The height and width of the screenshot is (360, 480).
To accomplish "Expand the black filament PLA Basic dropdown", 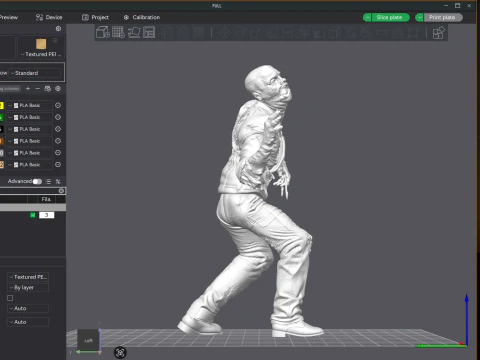I will click(x=29, y=129).
